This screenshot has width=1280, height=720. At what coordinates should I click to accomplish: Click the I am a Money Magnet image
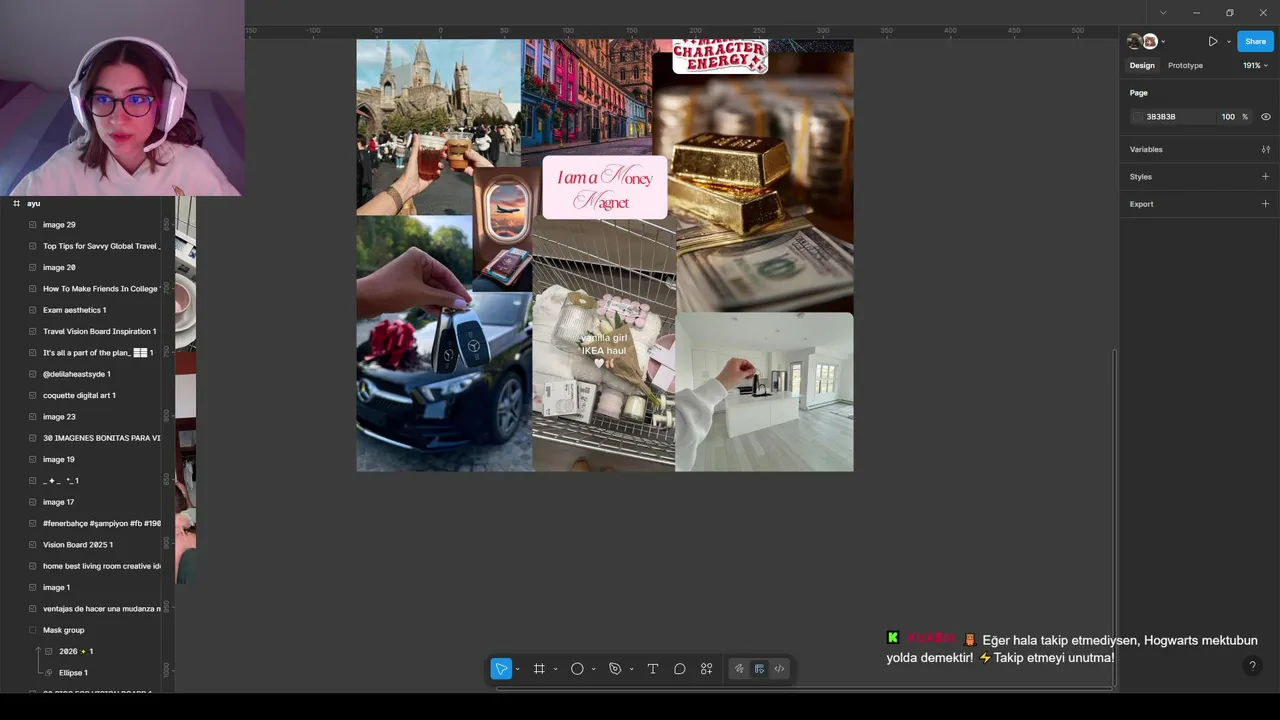(x=605, y=187)
